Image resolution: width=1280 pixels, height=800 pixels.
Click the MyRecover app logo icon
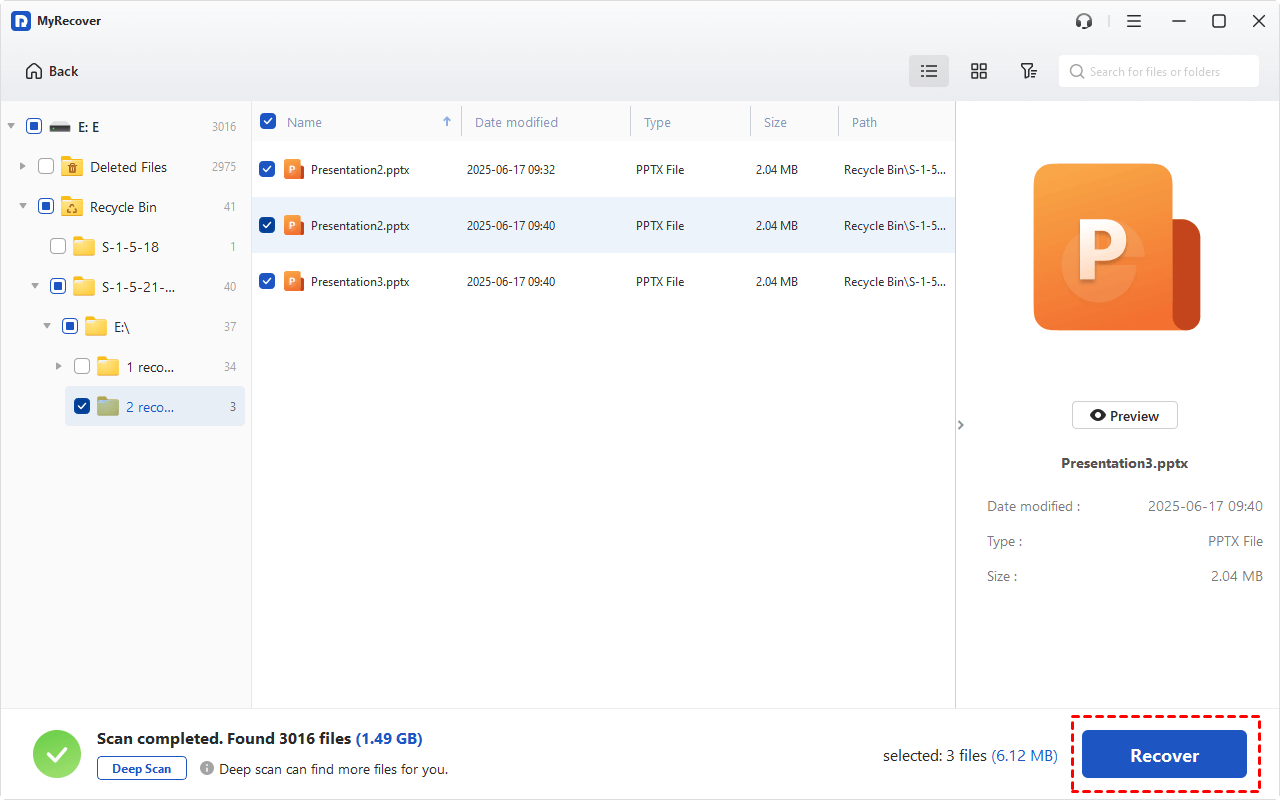click(21, 21)
